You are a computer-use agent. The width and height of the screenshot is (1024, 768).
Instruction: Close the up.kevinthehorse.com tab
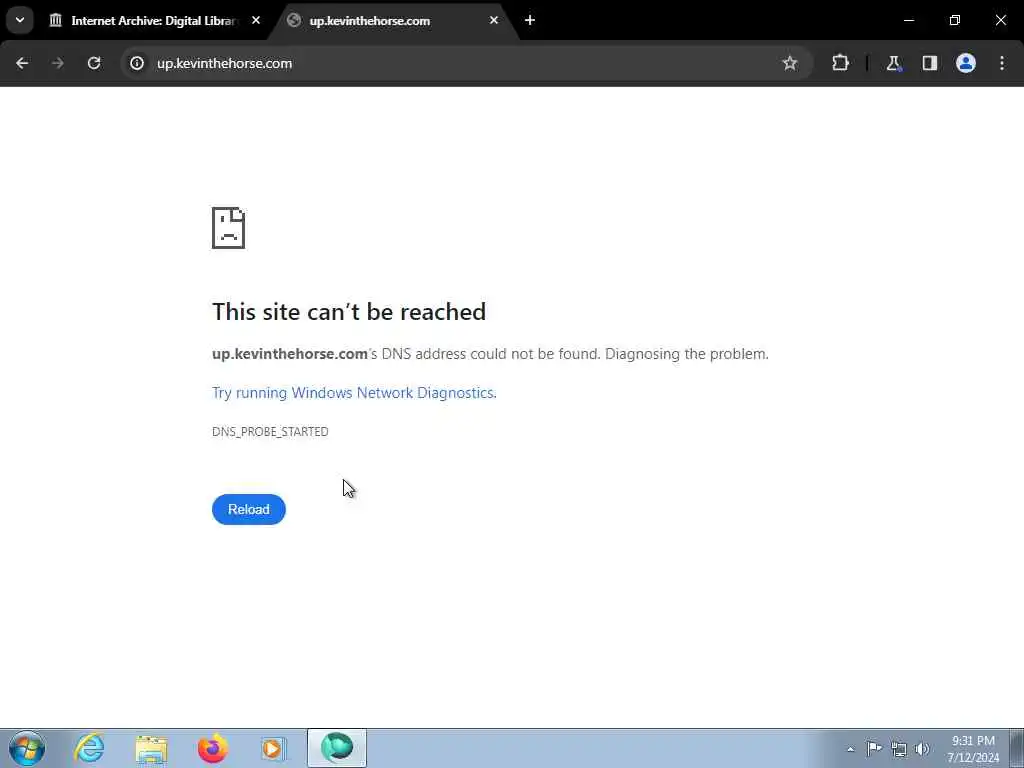pos(494,20)
